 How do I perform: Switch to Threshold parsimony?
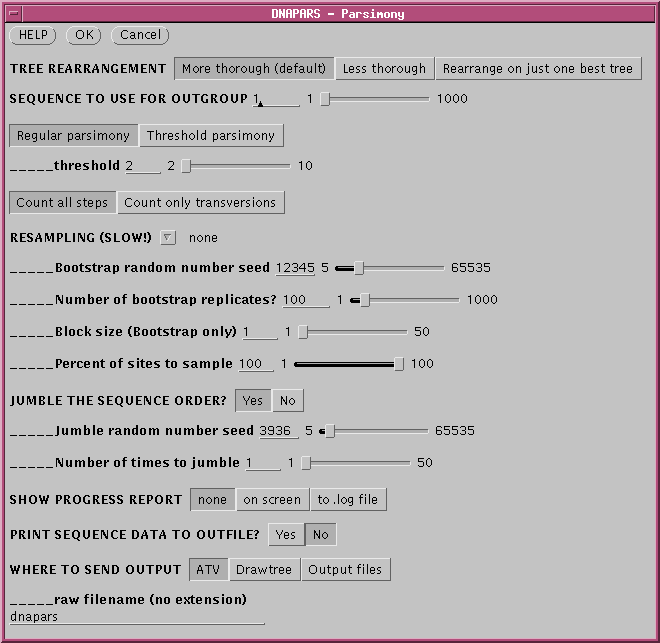(211, 136)
